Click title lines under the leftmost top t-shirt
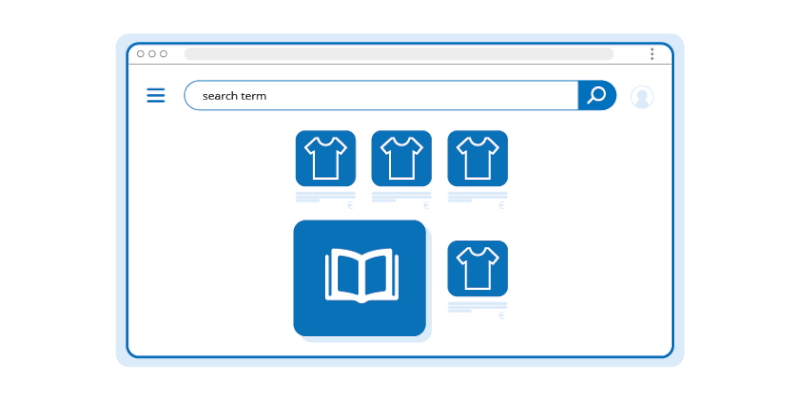 click(326, 197)
